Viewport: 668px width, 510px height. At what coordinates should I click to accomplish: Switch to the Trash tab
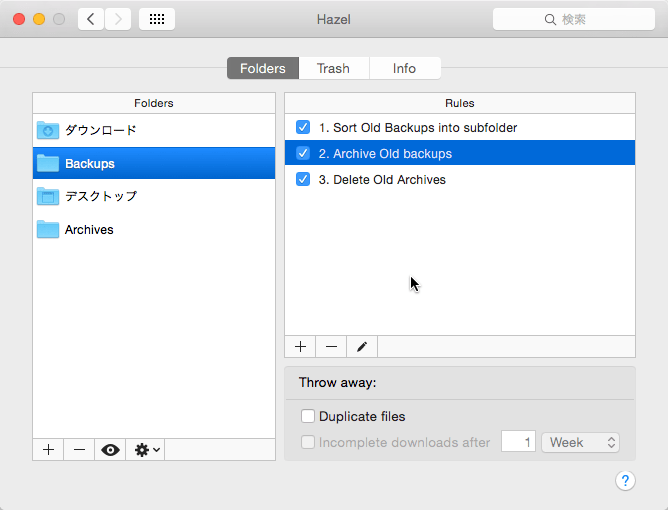point(333,68)
